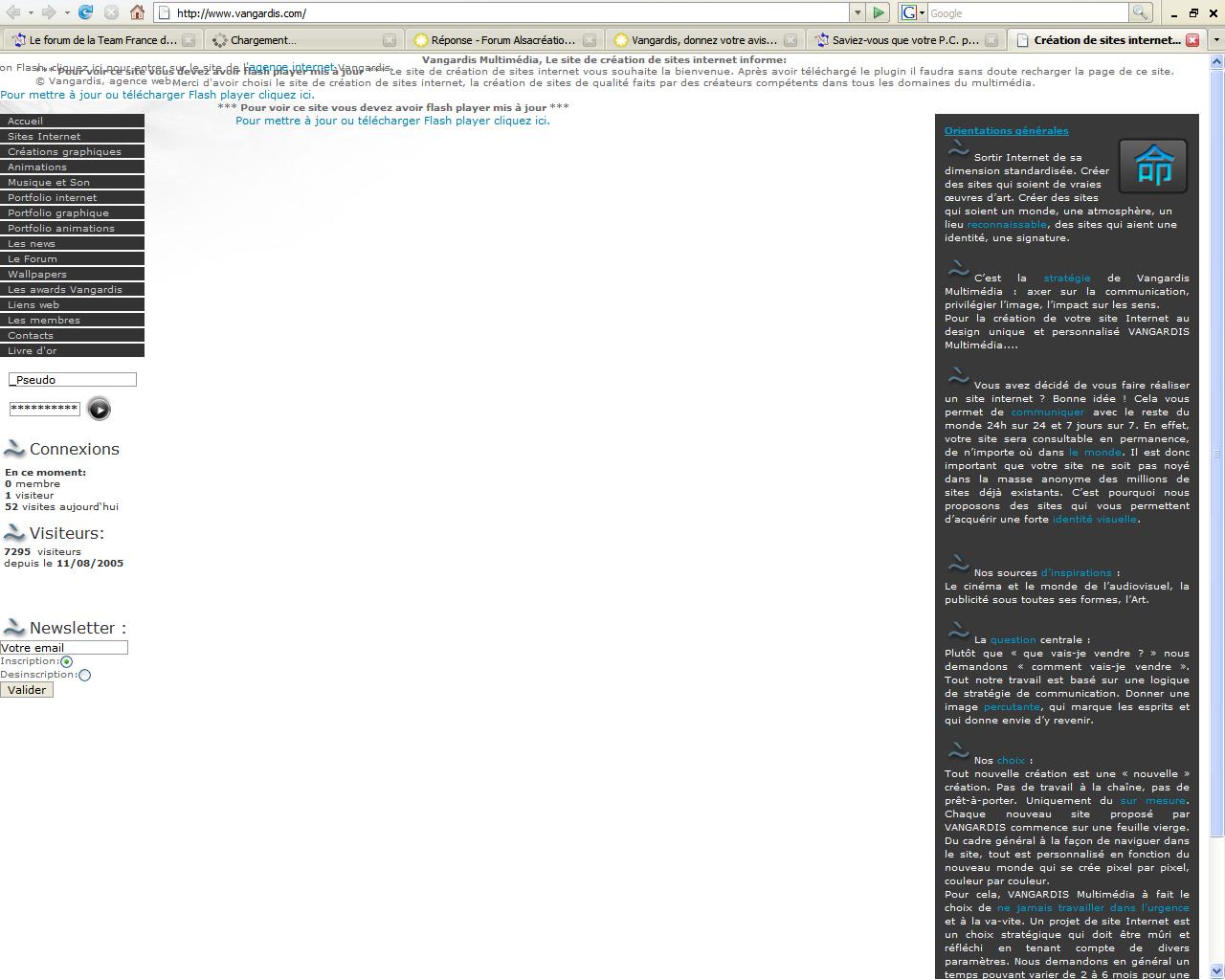The height and width of the screenshot is (980, 1225).
Task: Open Liens web menu item
Action: pyautogui.click(x=72, y=304)
